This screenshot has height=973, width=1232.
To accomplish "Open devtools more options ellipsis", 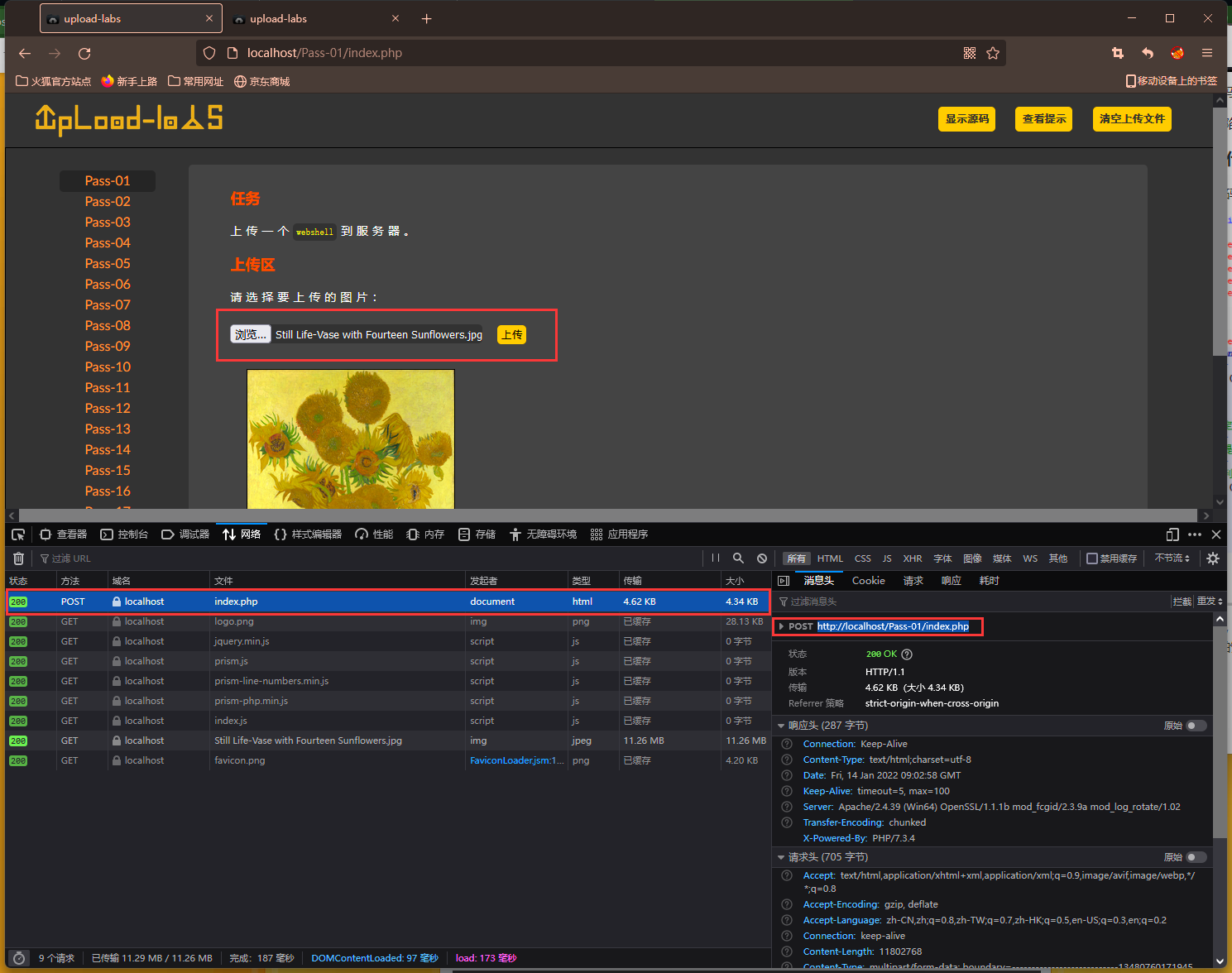I will 1195,534.
